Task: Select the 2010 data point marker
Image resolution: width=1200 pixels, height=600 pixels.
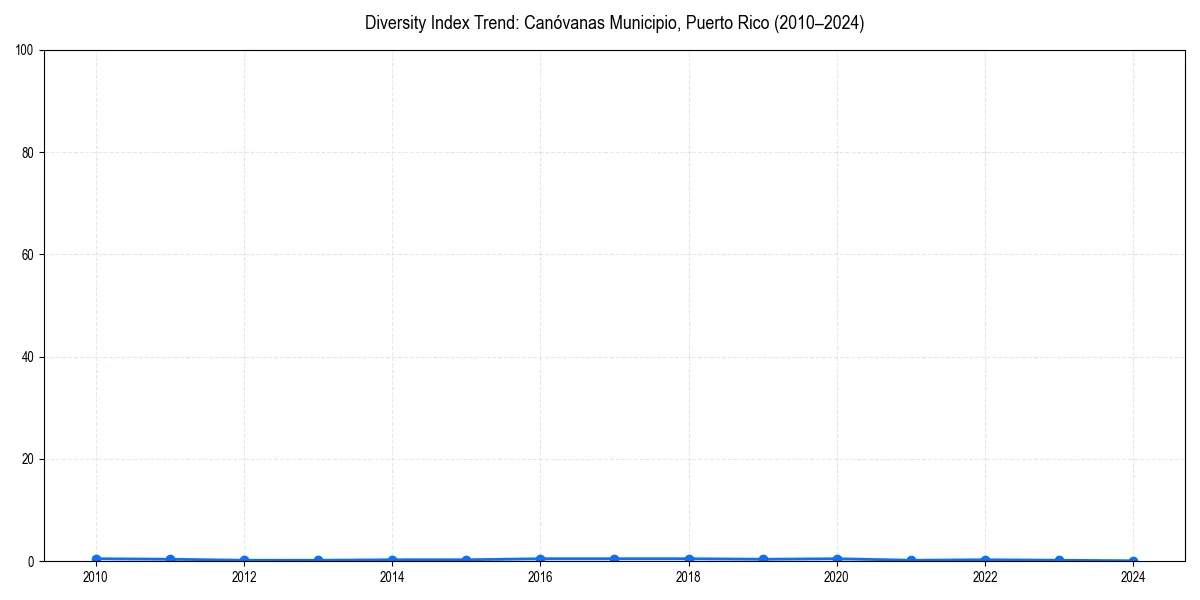Action: click(95, 557)
